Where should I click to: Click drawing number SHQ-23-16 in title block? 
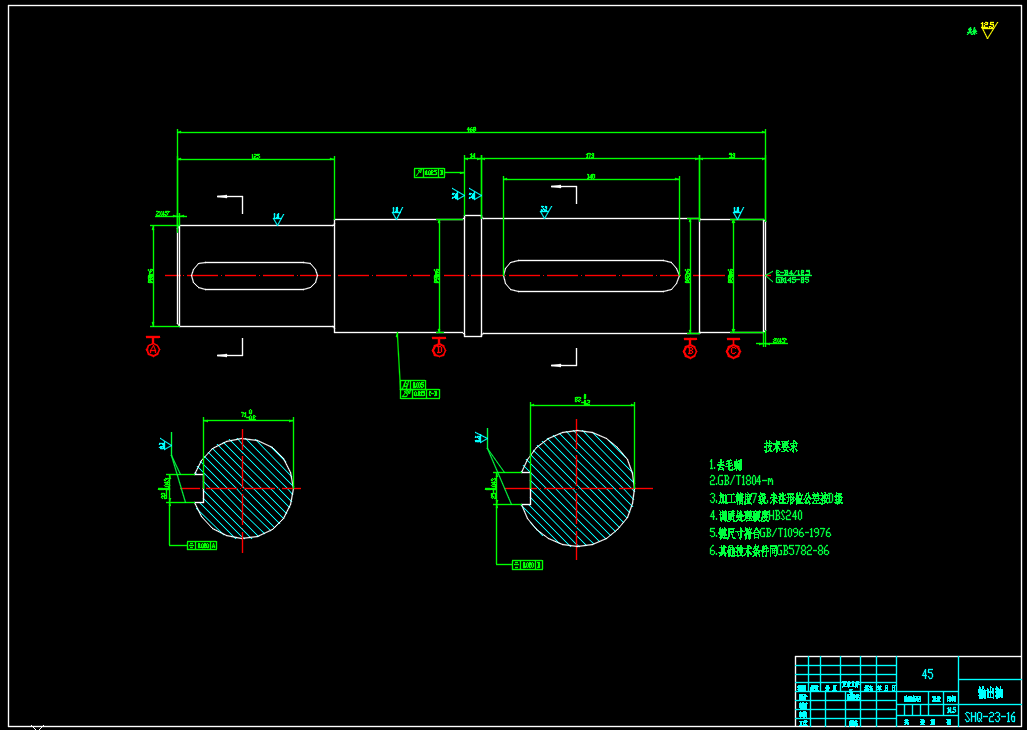[989, 717]
